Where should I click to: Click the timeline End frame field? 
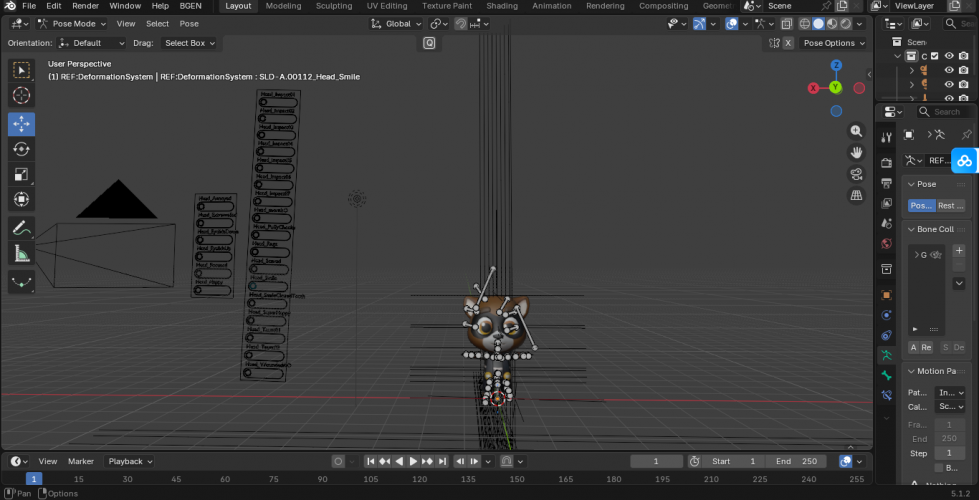[x=797, y=461]
